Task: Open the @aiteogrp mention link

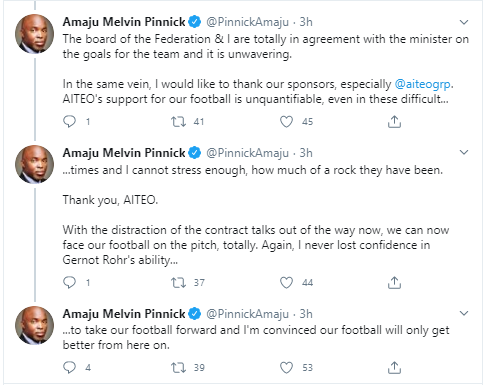Action: tap(423, 84)
